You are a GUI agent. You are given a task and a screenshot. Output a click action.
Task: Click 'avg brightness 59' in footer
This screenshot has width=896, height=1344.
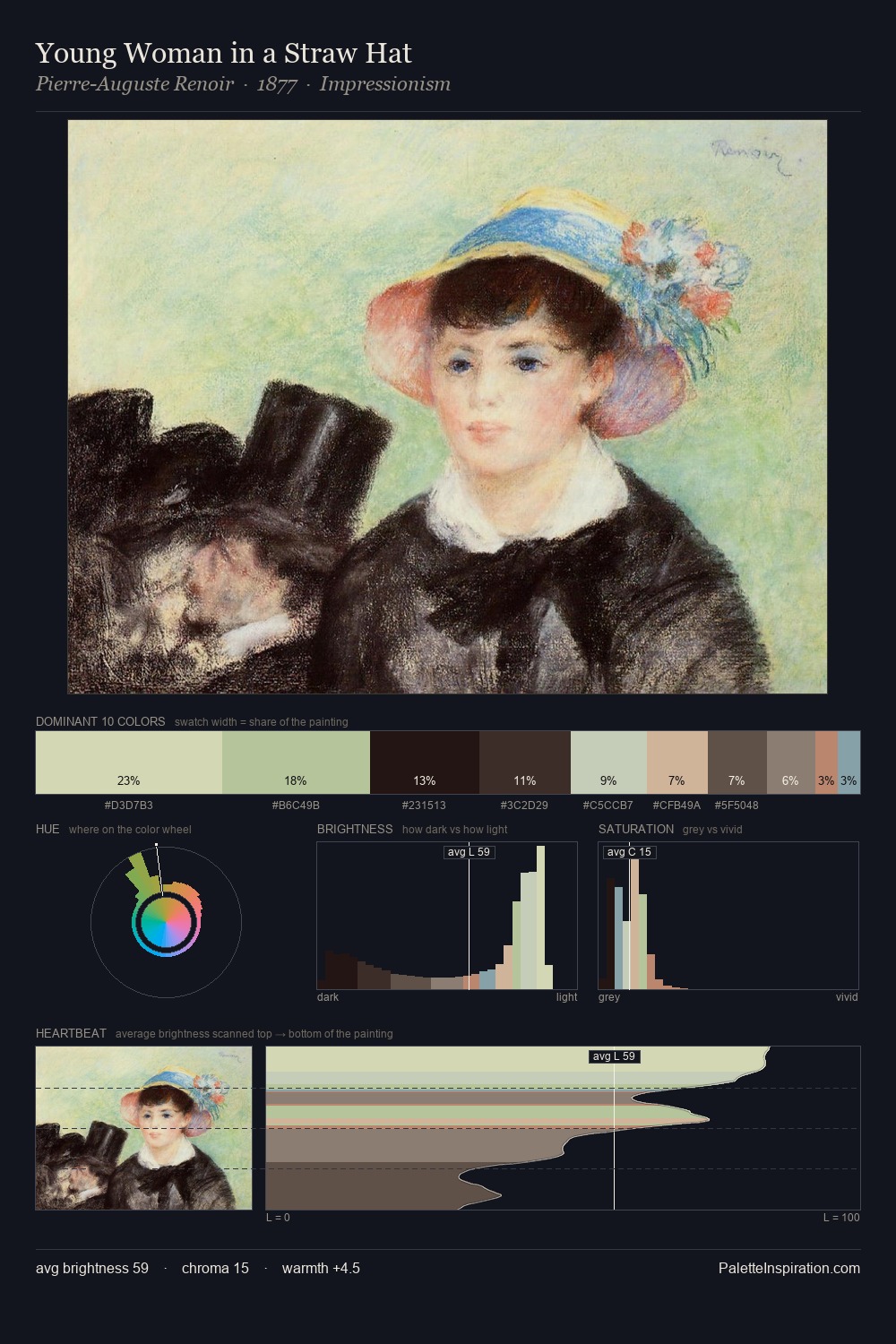pos(92,1268)
